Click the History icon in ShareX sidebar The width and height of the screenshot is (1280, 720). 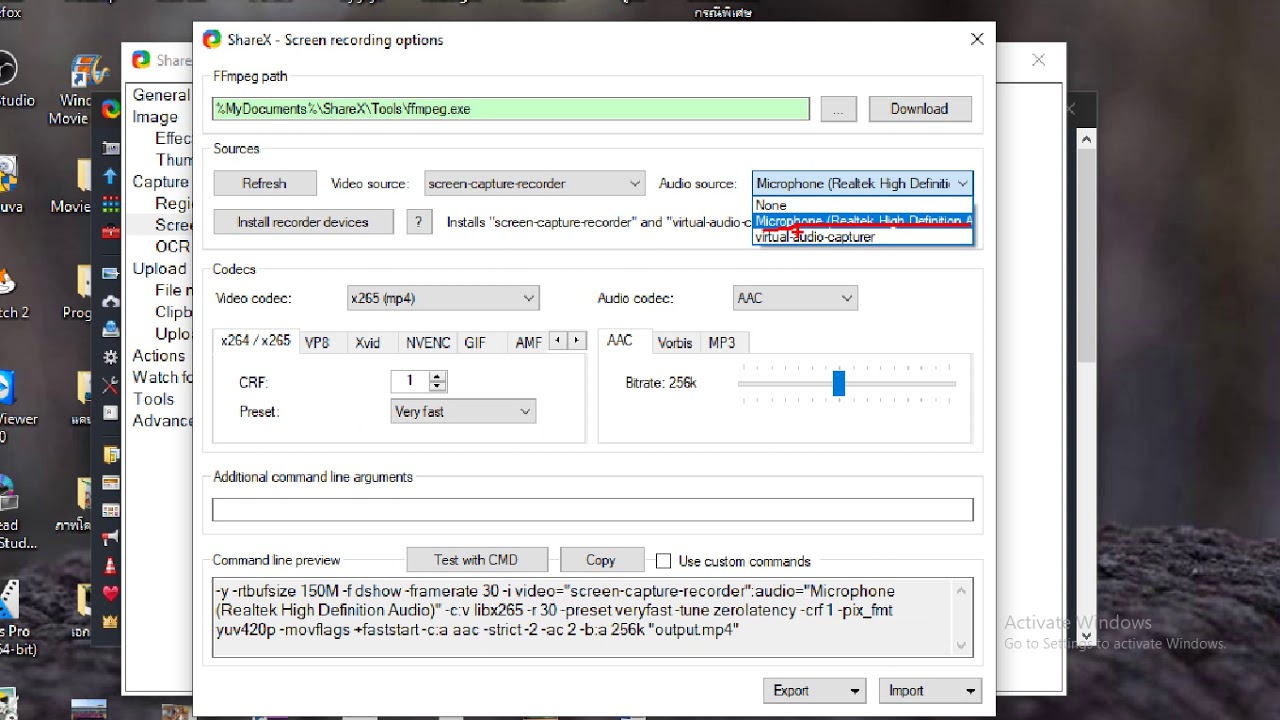coord(110,483)
